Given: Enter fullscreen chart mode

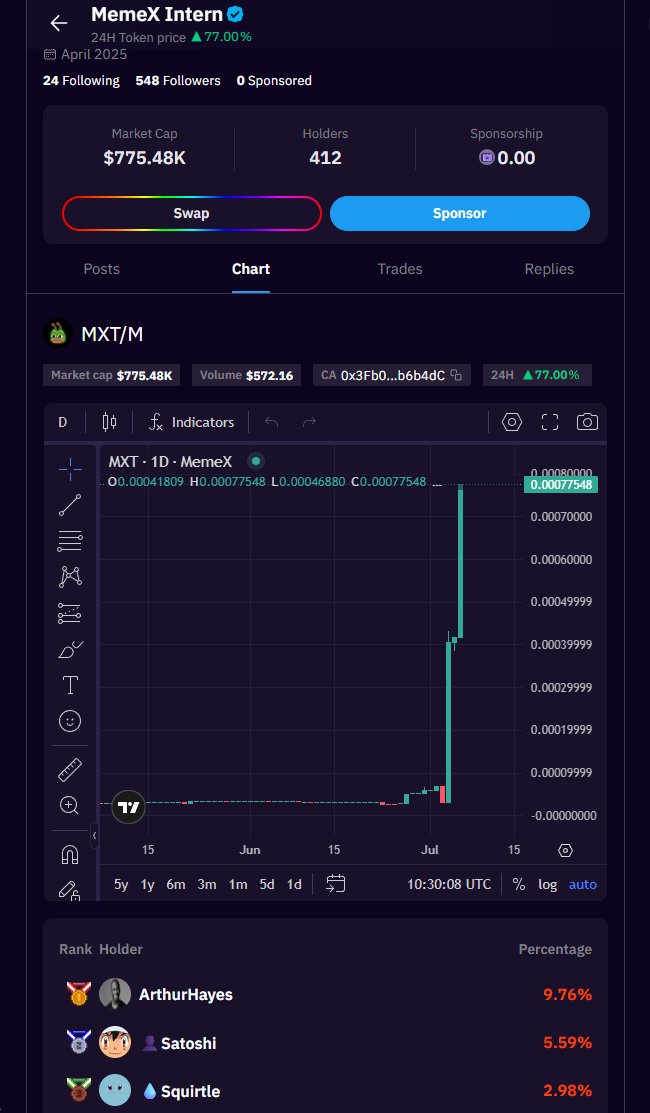Looking at the screenshot, I should tap(550, 422).
